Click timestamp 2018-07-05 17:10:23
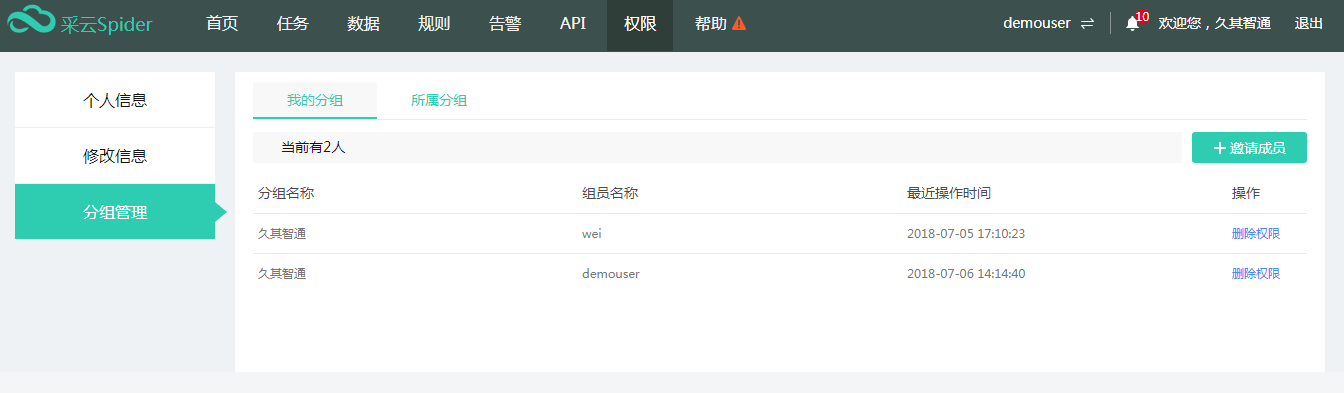The height and width of the screenshot is (393, 1344). pos(966,234)
